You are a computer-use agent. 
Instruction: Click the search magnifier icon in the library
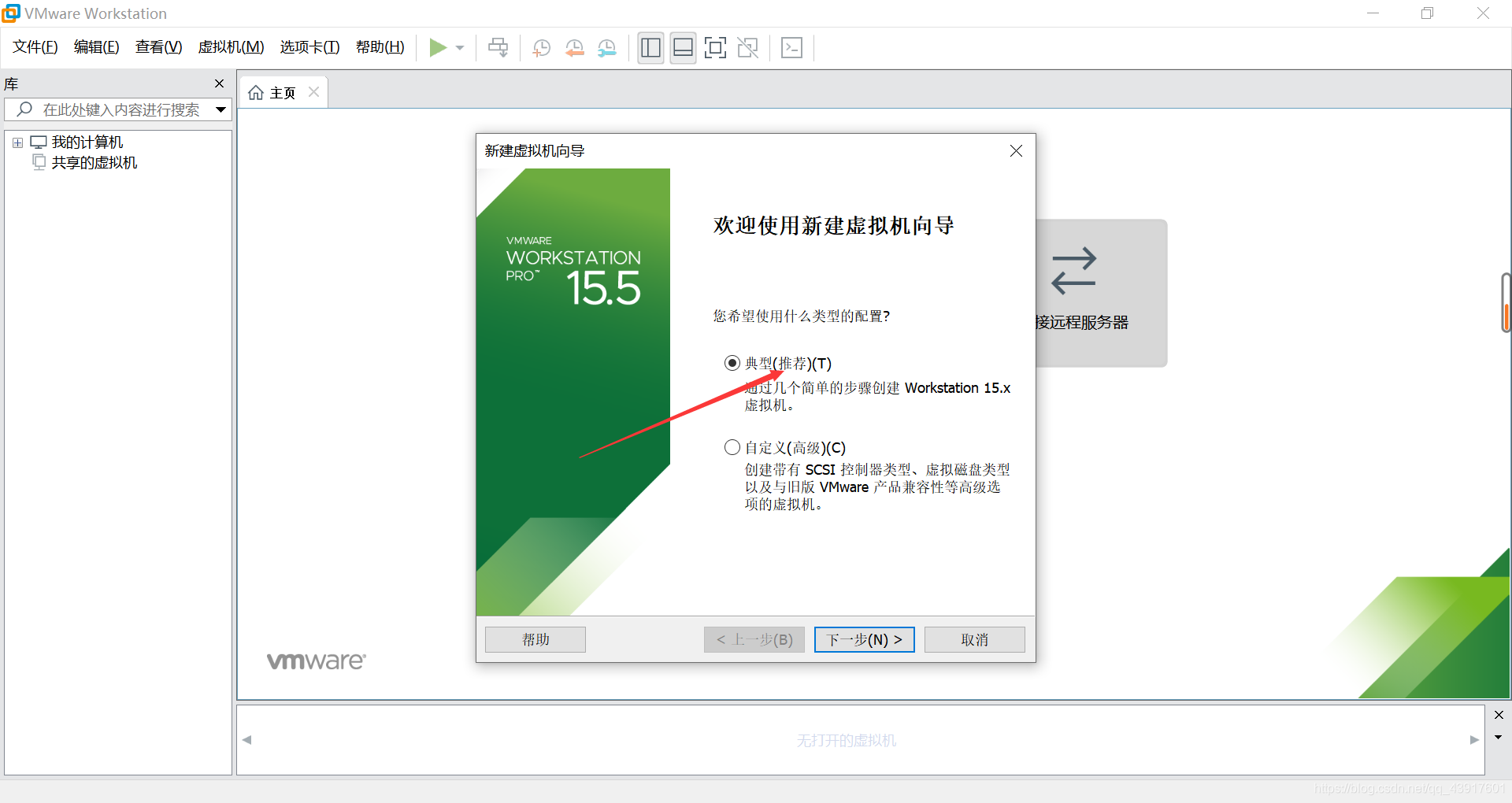coord(24,109)
